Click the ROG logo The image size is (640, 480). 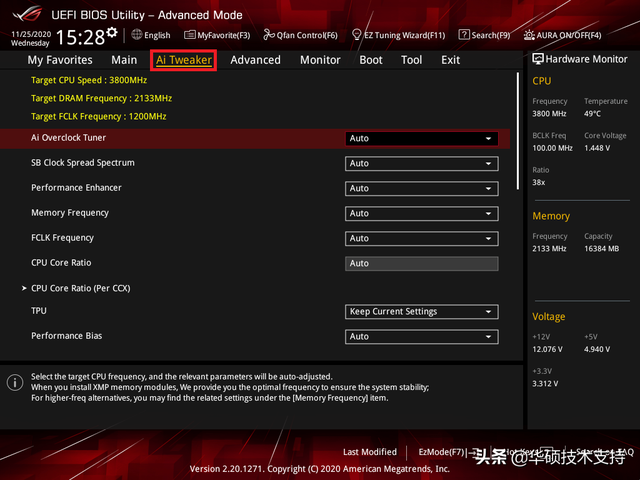pyautogui.click(x=27, y=14)
